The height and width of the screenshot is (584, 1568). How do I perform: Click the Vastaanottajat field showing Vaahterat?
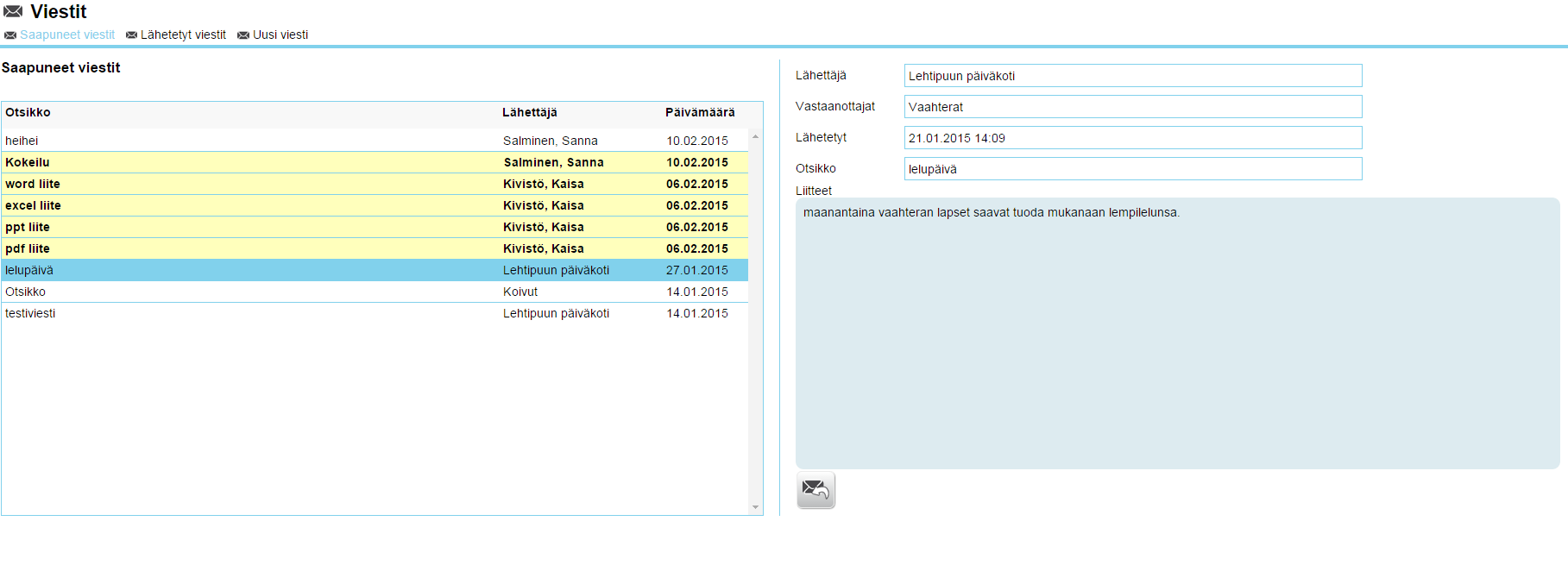pos(1133,107)
